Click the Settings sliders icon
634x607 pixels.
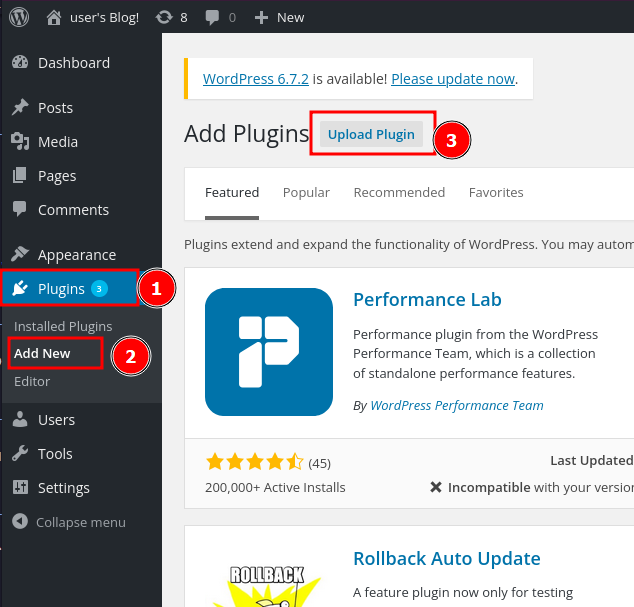20,487
